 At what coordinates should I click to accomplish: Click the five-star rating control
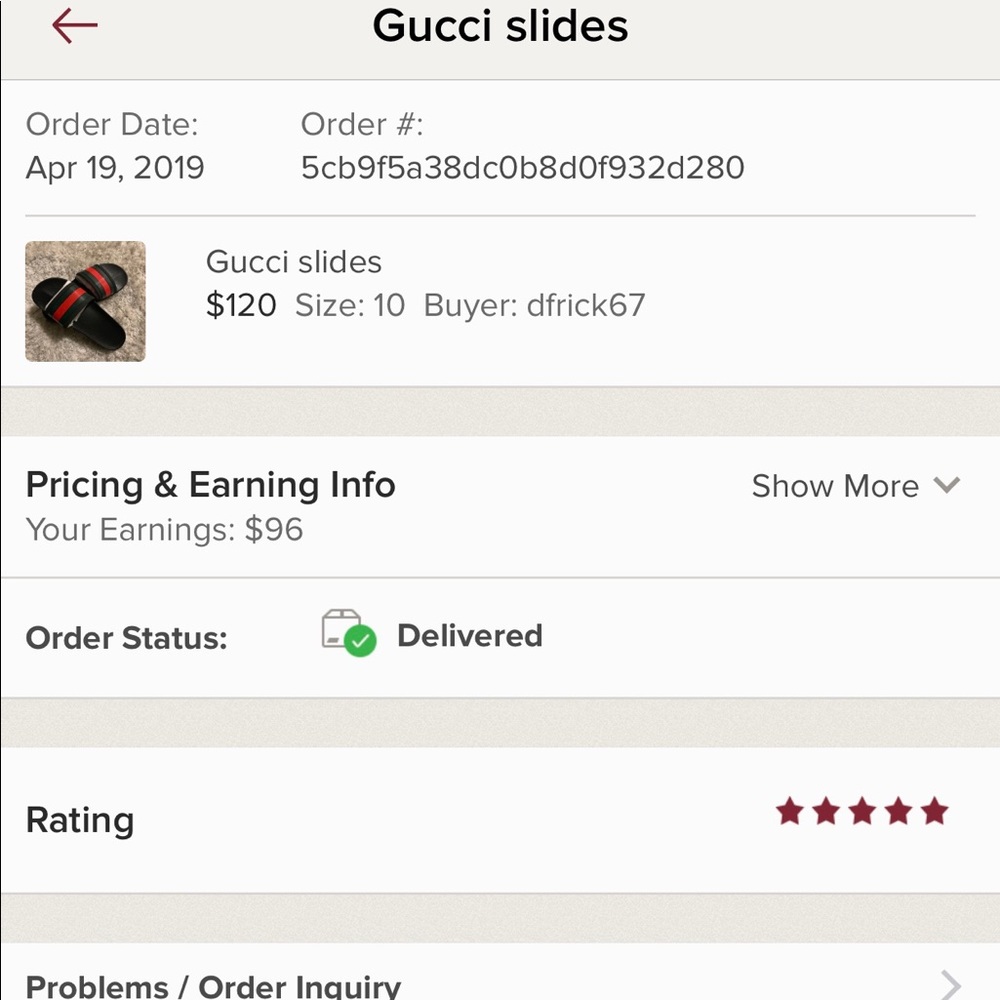(862, 812)
